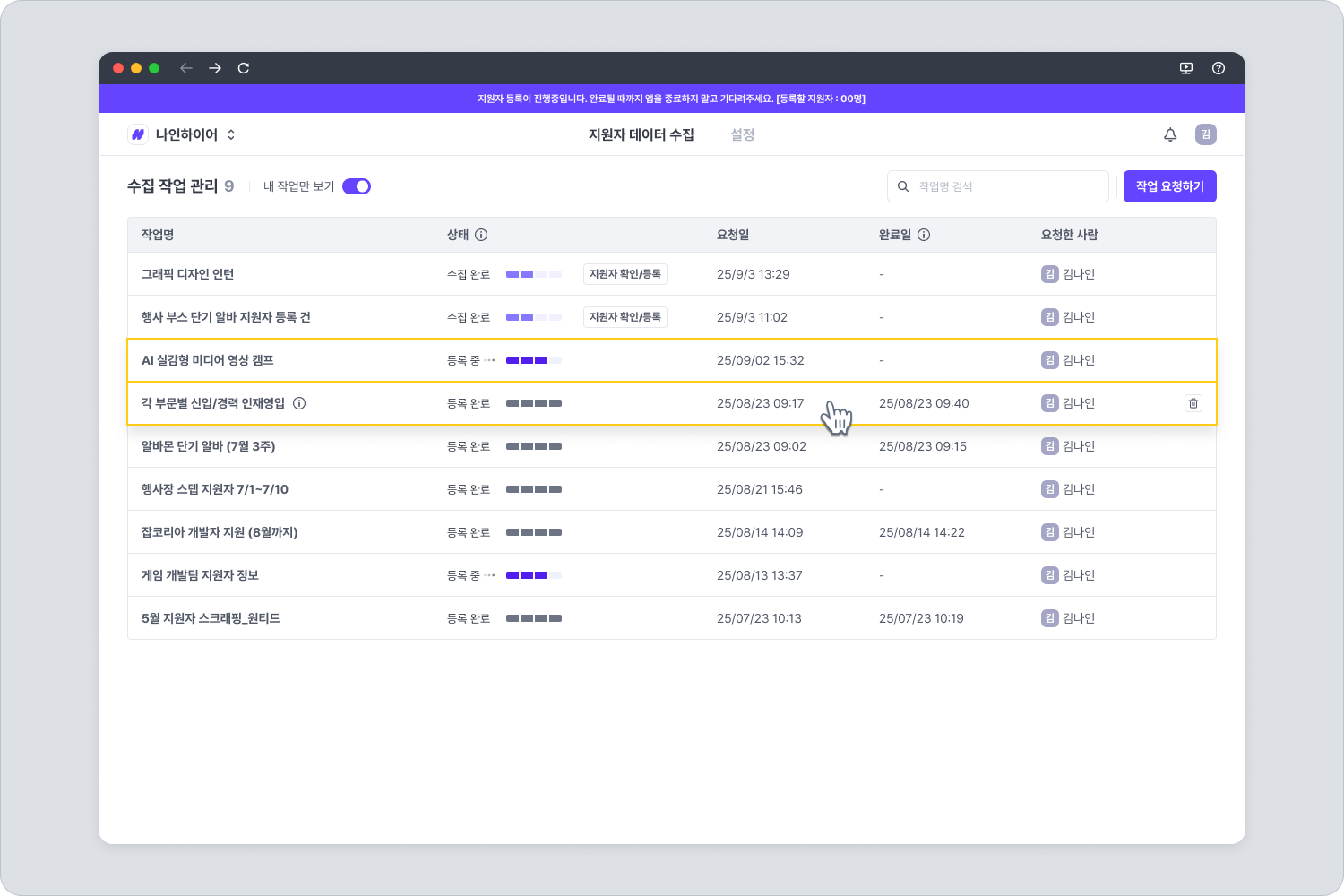Screen dimensions: 1344x896
Task: Open 행사 부스 단기 알바 지원자 등록 건
Action: [x=226, y=317]
